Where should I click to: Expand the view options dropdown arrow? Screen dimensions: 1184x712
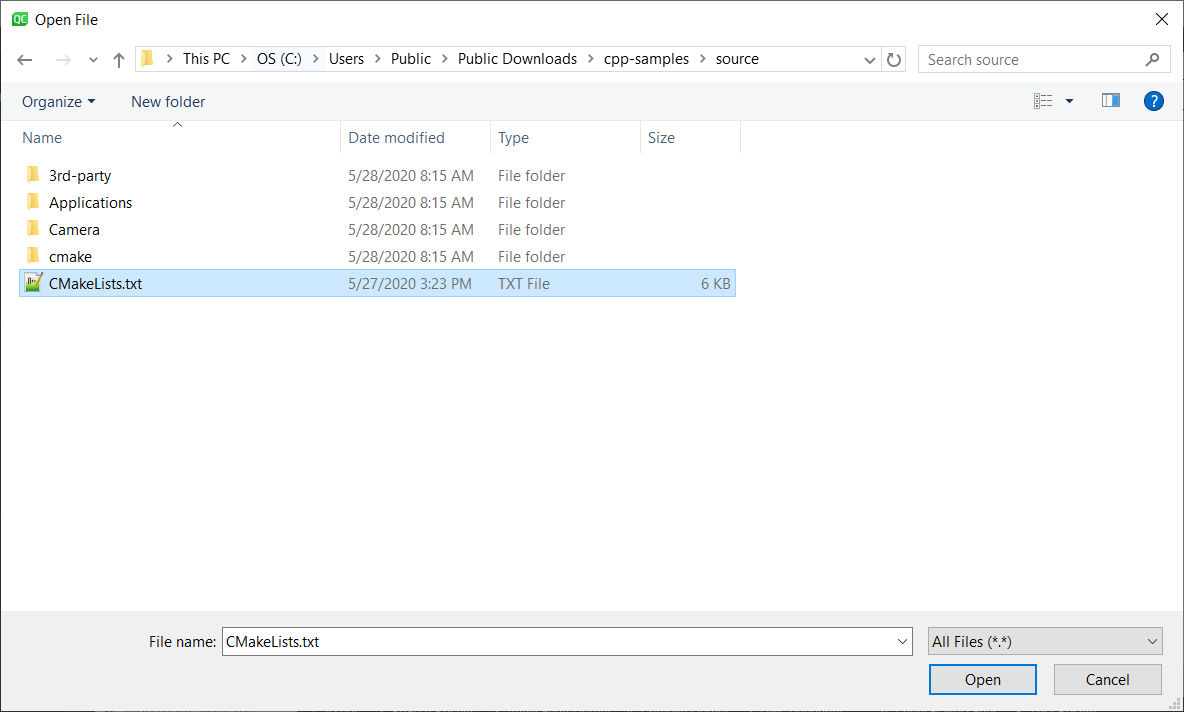pos(1069,101)
